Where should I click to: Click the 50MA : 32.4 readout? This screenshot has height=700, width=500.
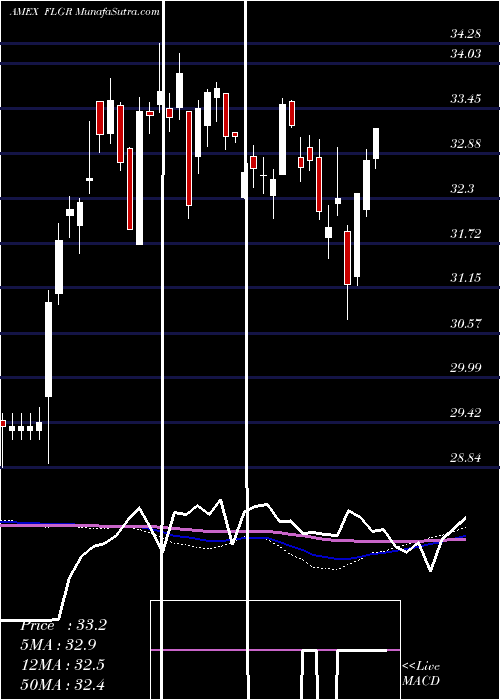click(62, 684)
